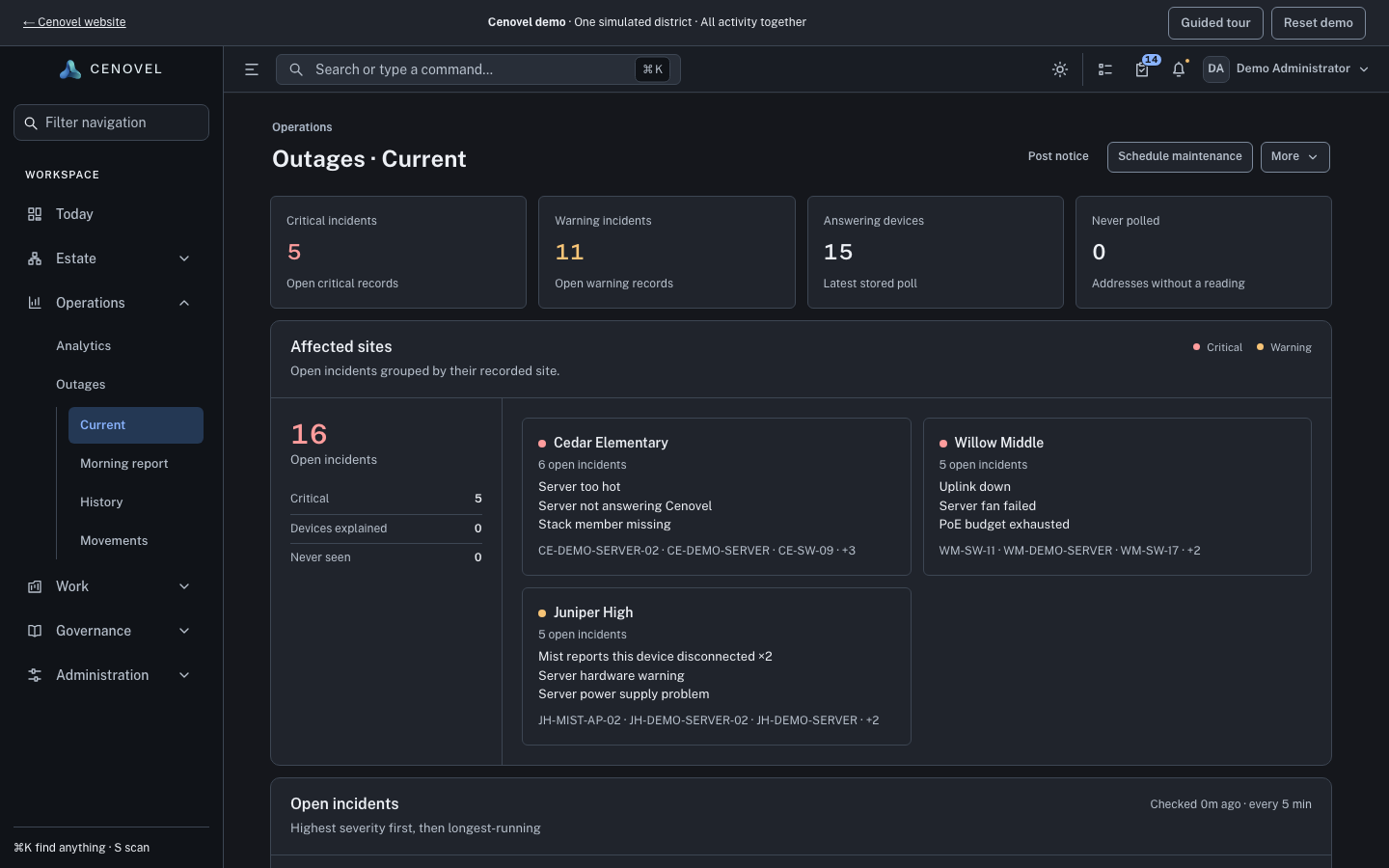Open Analytics in the sidebar

coord(84,346)
